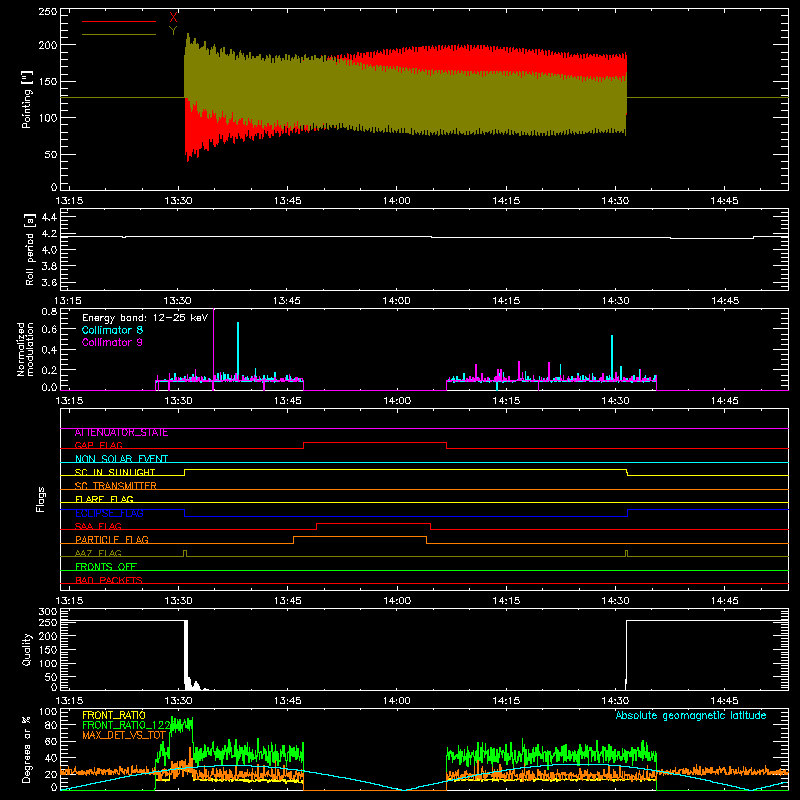Select the Energy band: 12-25 keV text
Image resolution: width=800 pixels, height=800 pixels.
point(145,318)
